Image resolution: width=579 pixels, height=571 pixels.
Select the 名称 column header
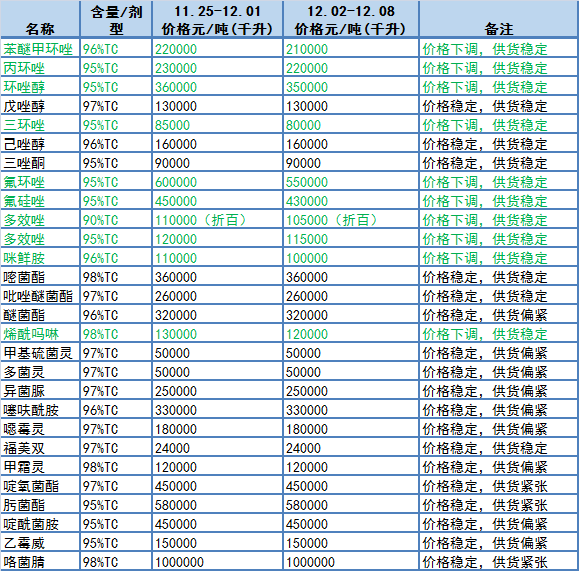[40, 19]
